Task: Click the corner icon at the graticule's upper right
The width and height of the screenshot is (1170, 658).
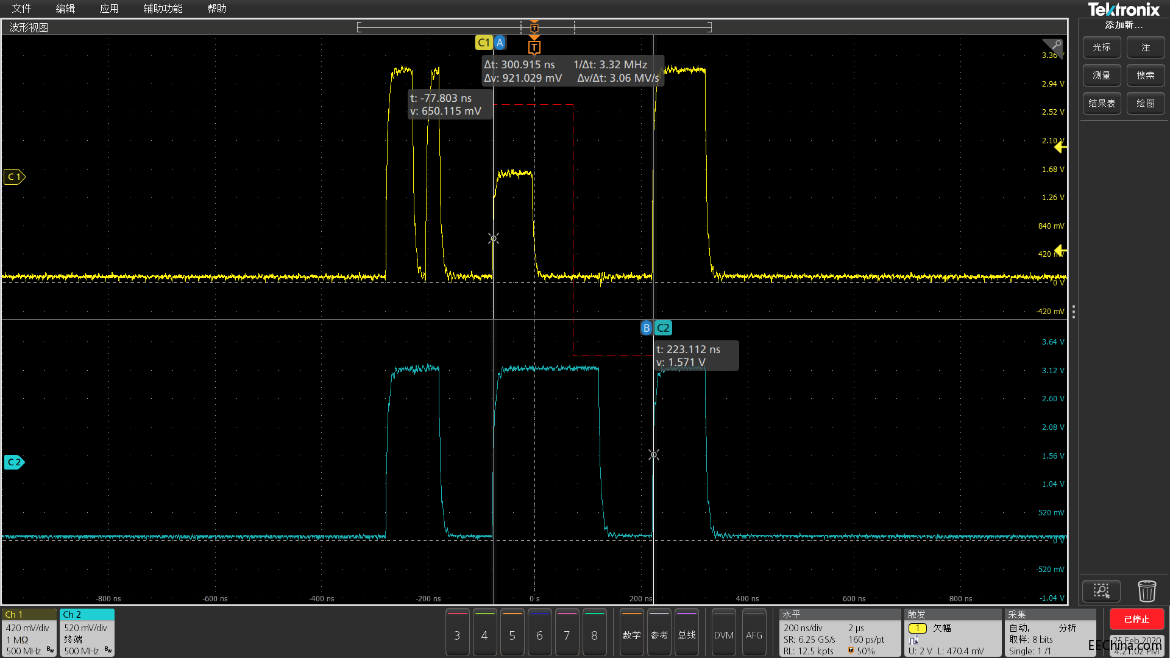Action: click(x=1053, y=46)
